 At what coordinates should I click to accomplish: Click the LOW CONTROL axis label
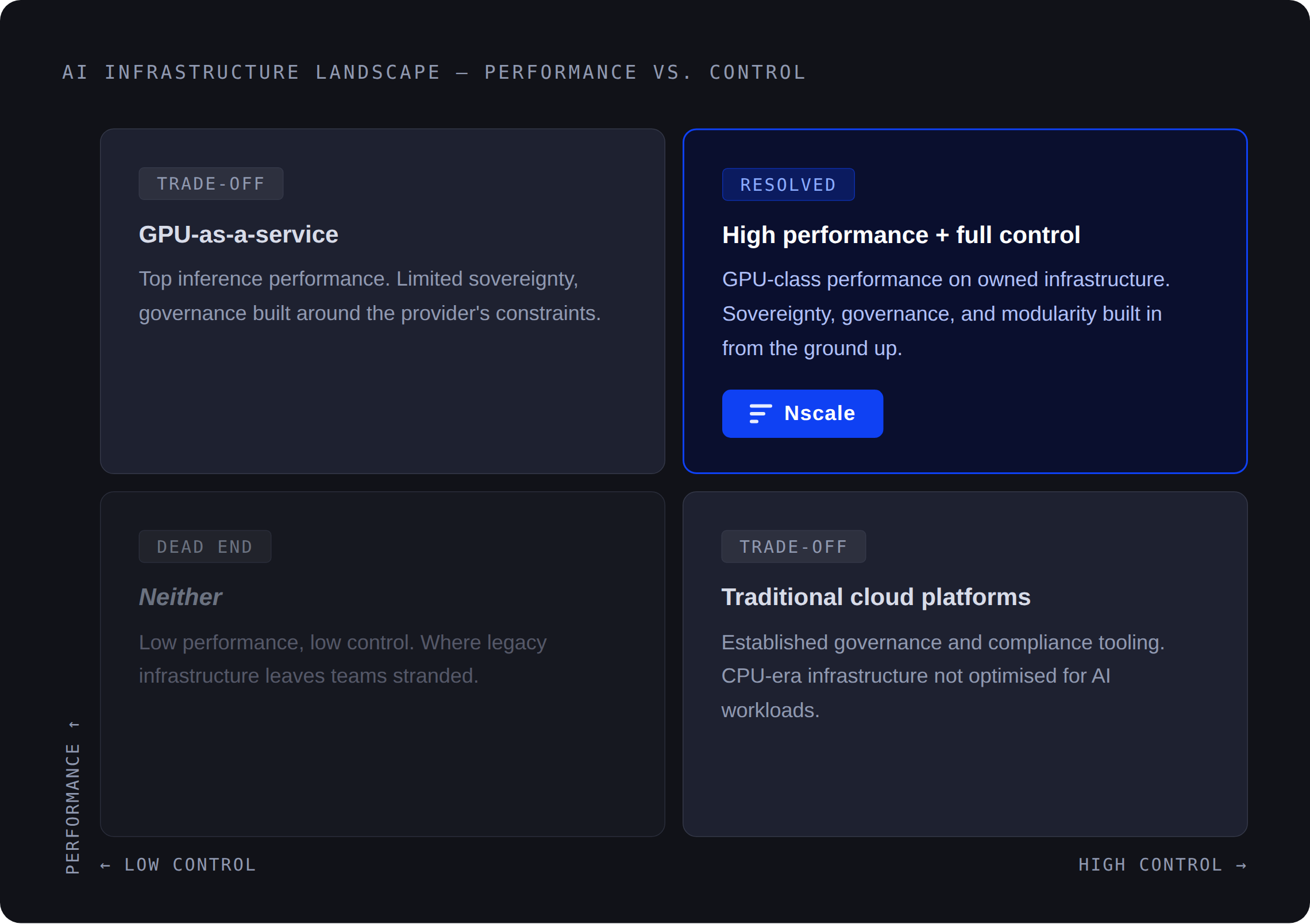pyautogui.click(x=190, y=865)
